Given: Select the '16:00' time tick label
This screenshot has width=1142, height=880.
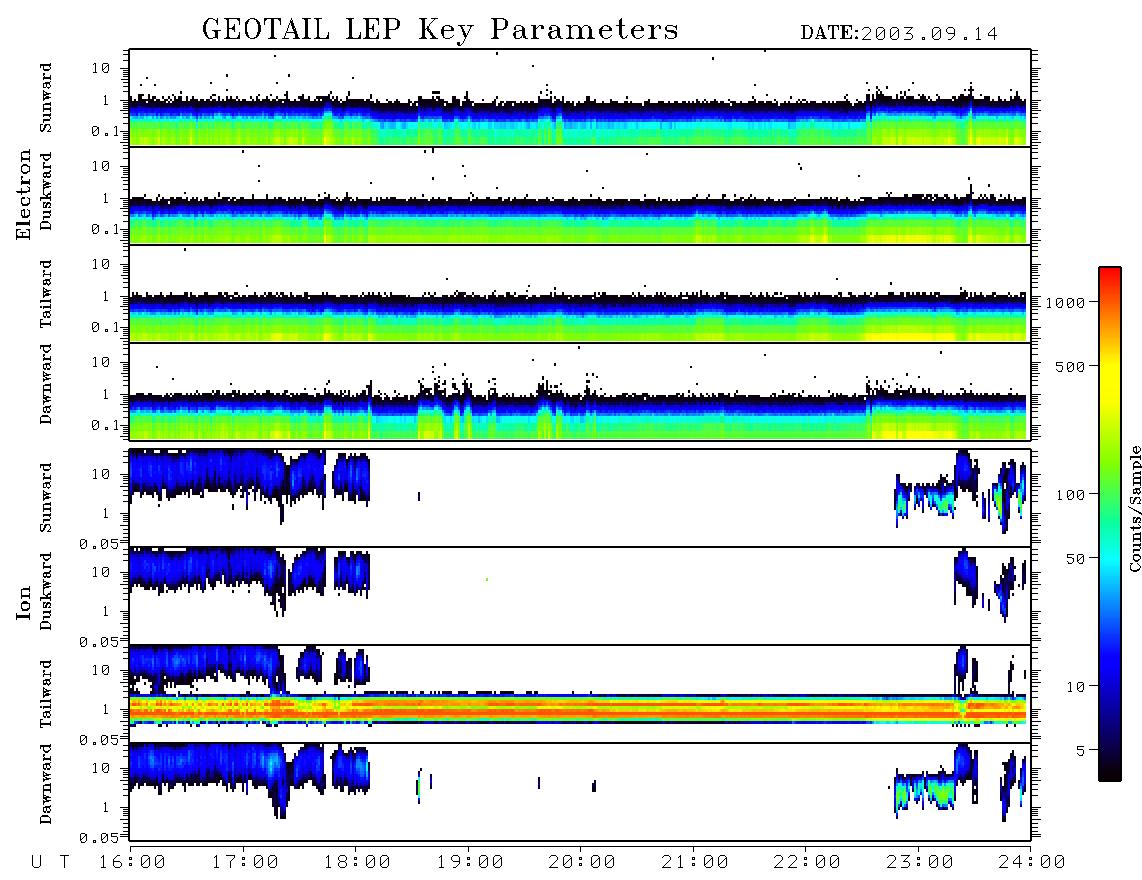Looking at the screenshot, I should [x=132, y=862].
